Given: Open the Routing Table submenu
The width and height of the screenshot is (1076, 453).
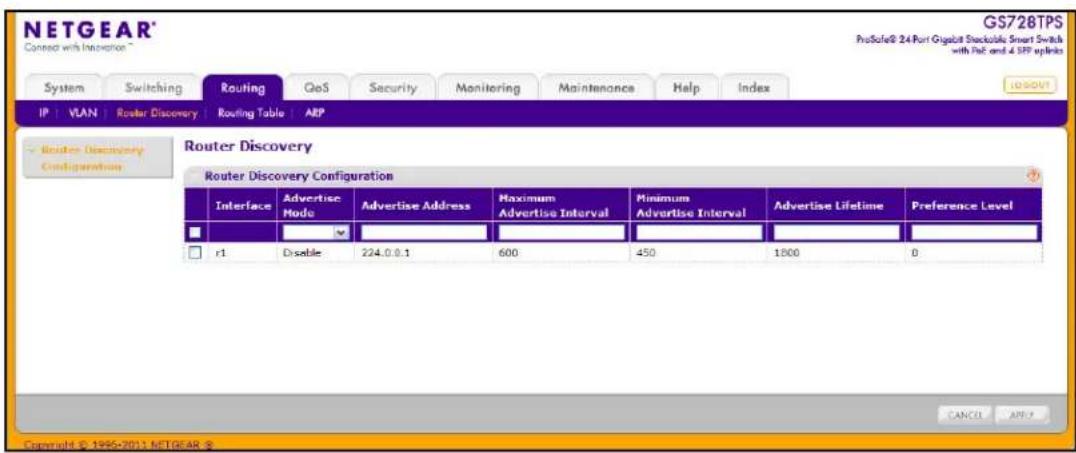Looking at the screenshot, I should pyautogui.click(x=250, y=114).
